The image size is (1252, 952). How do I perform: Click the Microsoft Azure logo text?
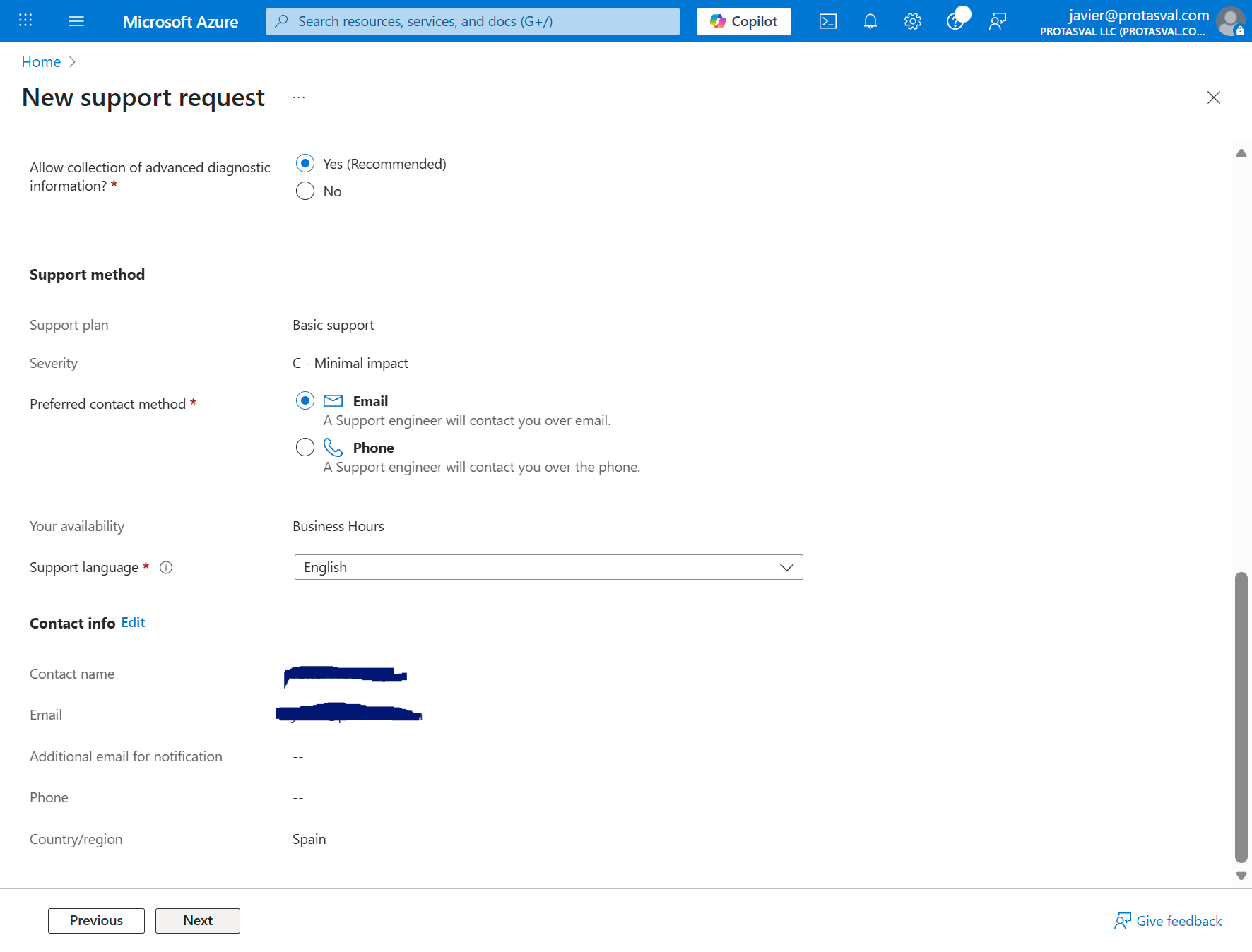click(x=180, y=22)
